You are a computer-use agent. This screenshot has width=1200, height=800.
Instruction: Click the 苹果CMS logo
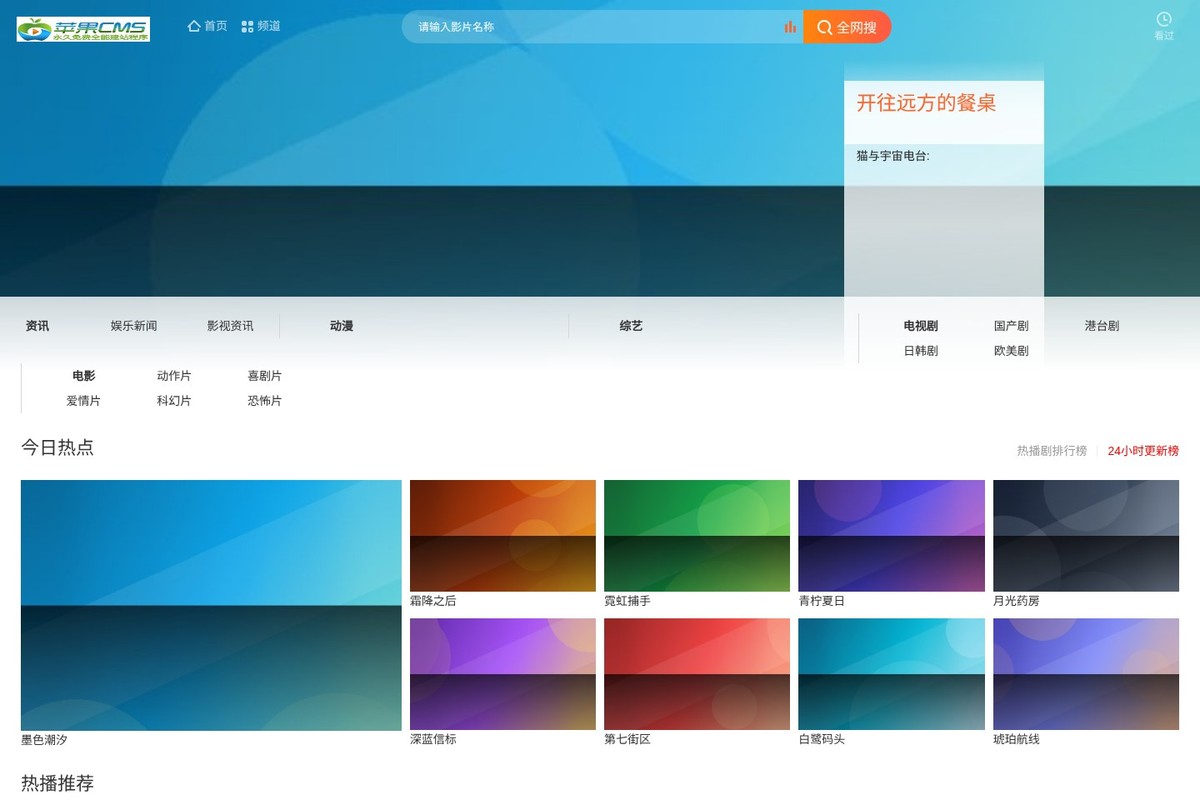[x=83, y=29]
